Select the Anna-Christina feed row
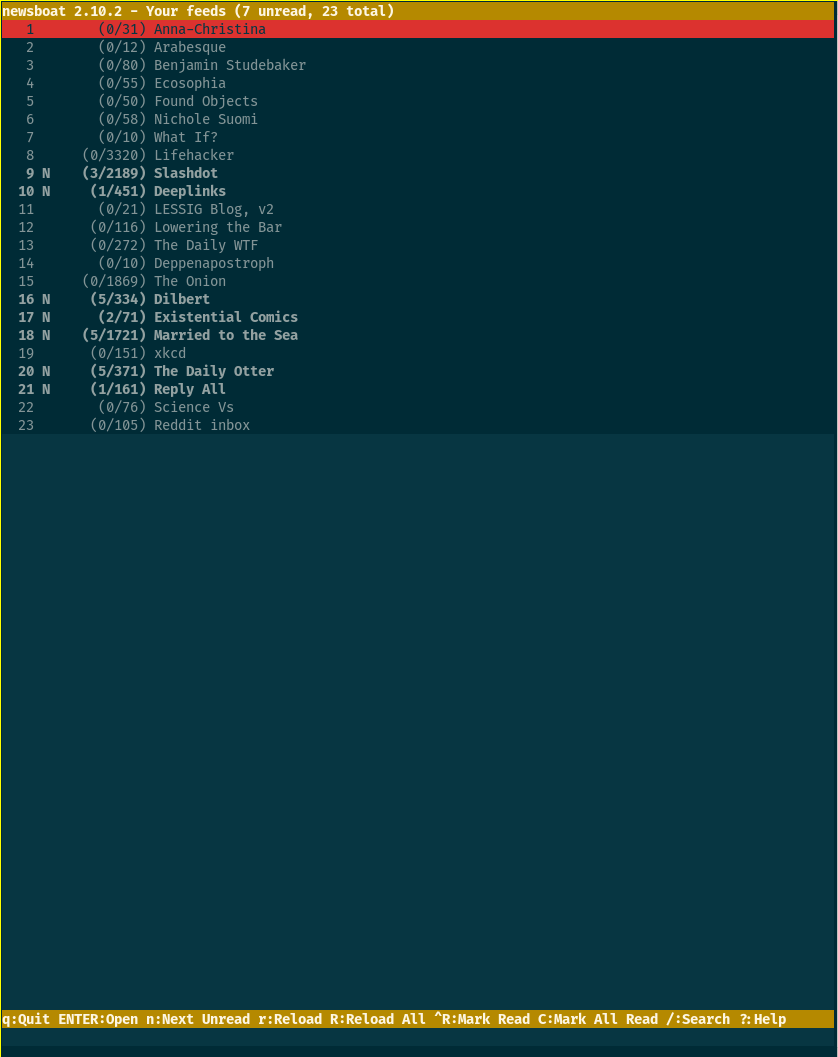Image resolution: width=838 pixels, height=1057 pixels. coord(418,29)
